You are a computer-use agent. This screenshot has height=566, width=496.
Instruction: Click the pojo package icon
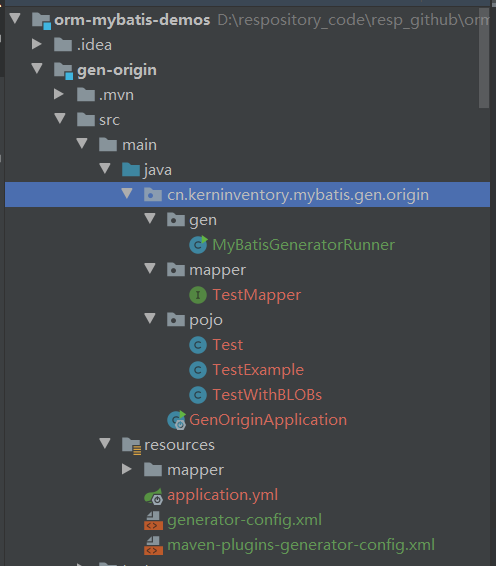(176, 319)
